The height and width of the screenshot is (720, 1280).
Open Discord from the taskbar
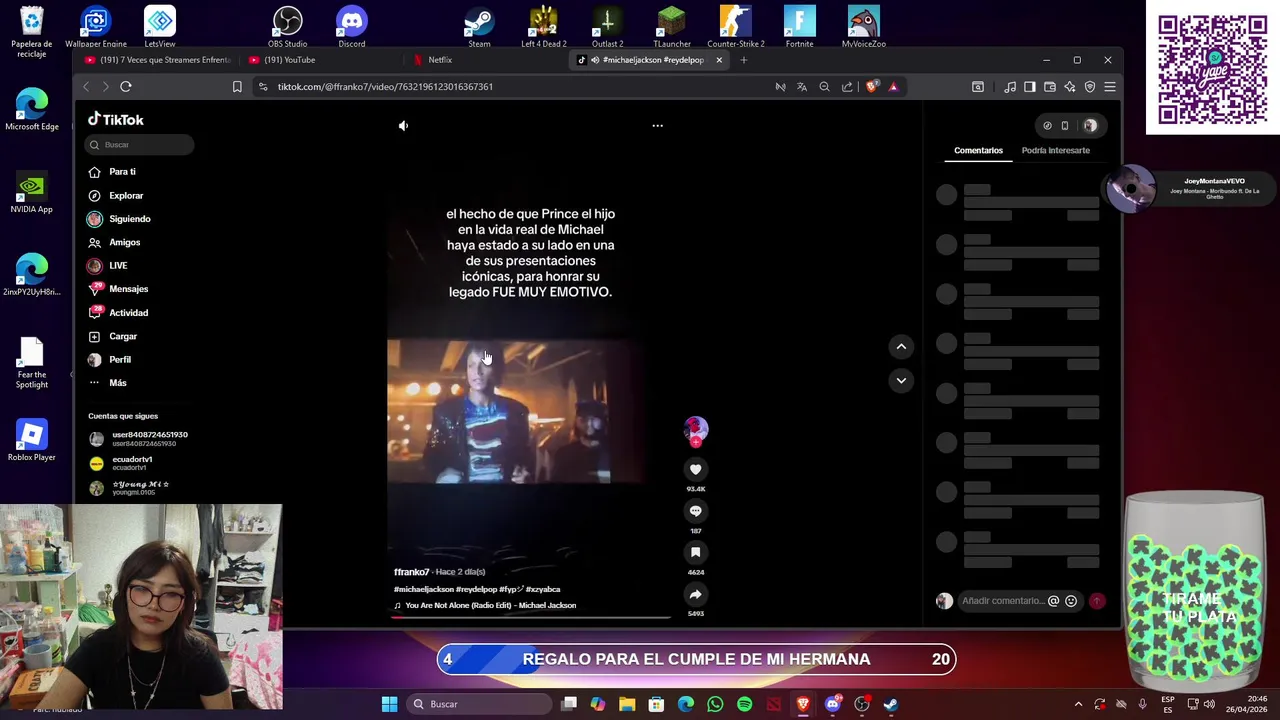tap(832, 704)
